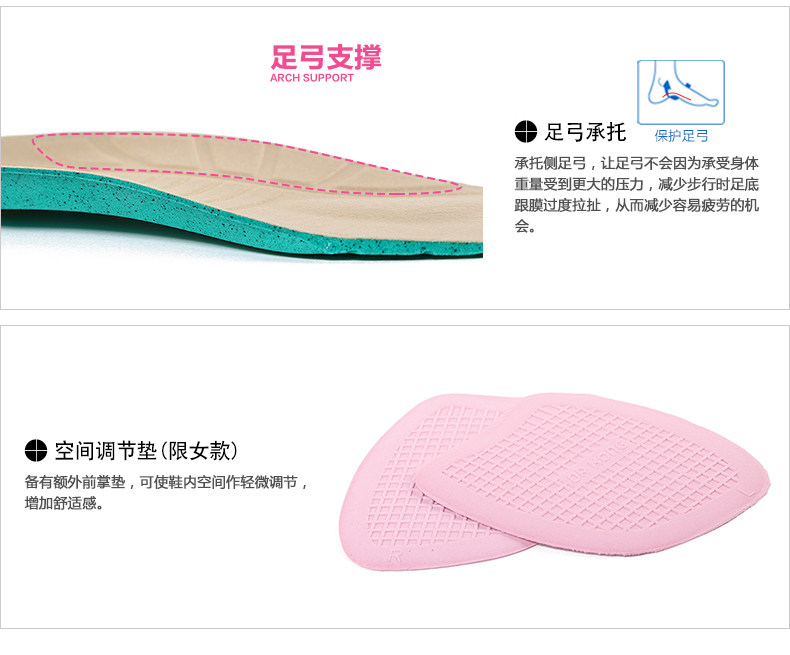
Task: Click the pink dashed arch outline
Action: click(x=246, y=163)
